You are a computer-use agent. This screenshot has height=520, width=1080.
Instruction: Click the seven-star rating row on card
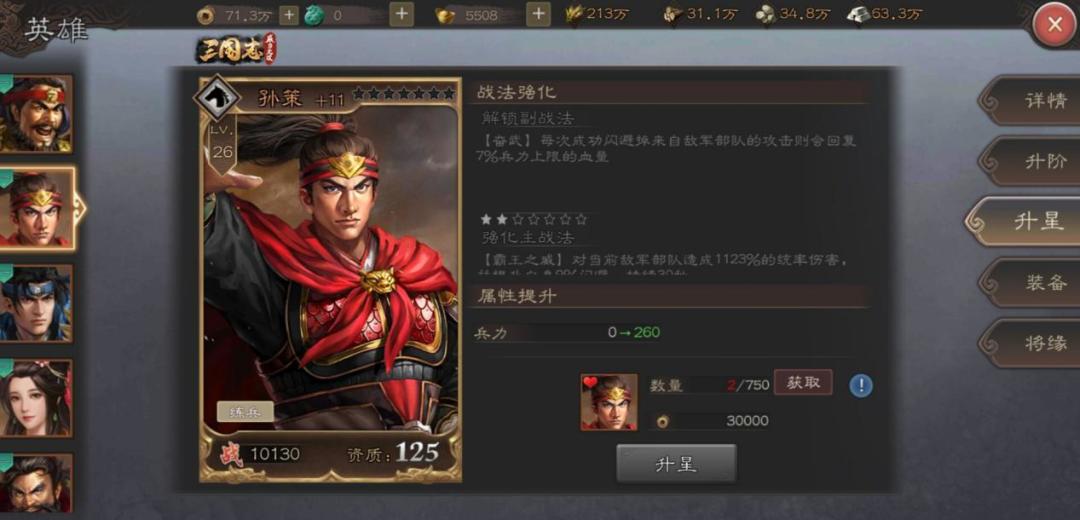[x=404, y=94]
